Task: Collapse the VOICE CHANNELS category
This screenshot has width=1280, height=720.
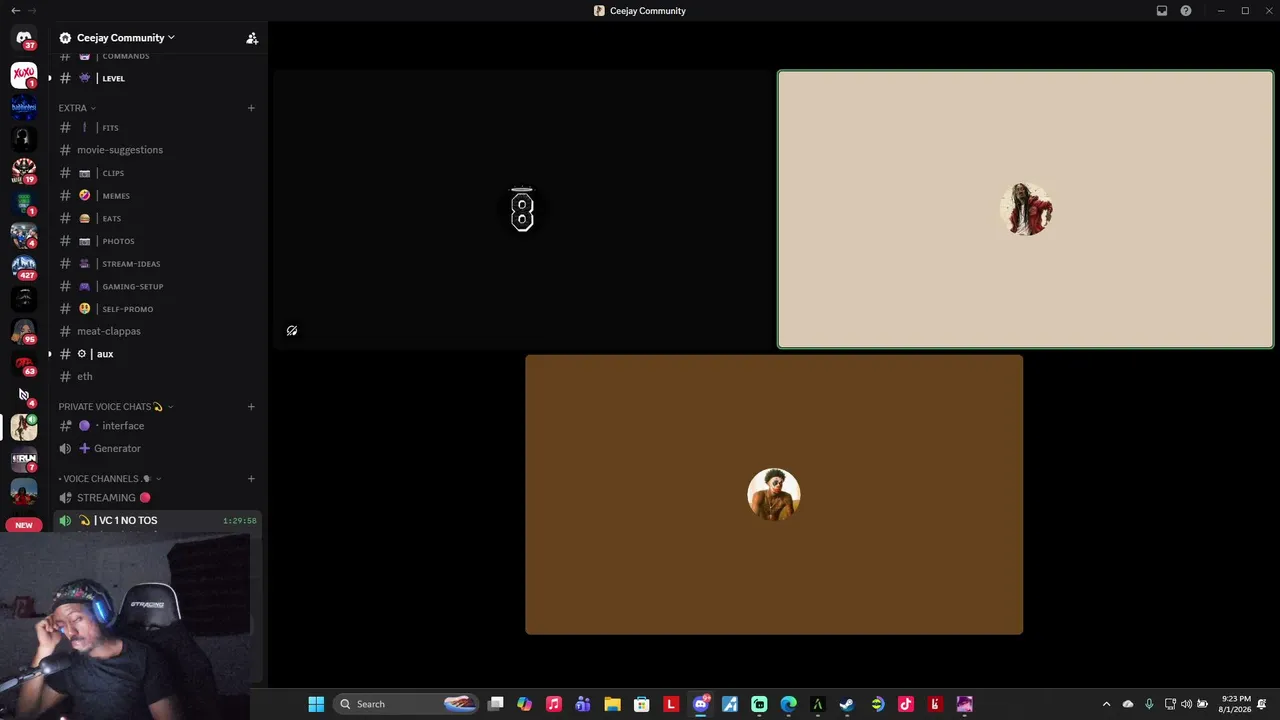Action: 110,479
